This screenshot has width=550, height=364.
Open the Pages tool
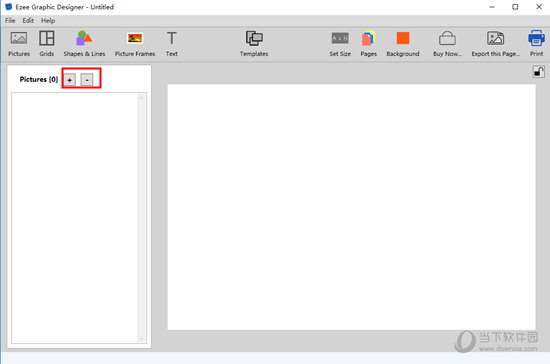[x=368, y=44]
